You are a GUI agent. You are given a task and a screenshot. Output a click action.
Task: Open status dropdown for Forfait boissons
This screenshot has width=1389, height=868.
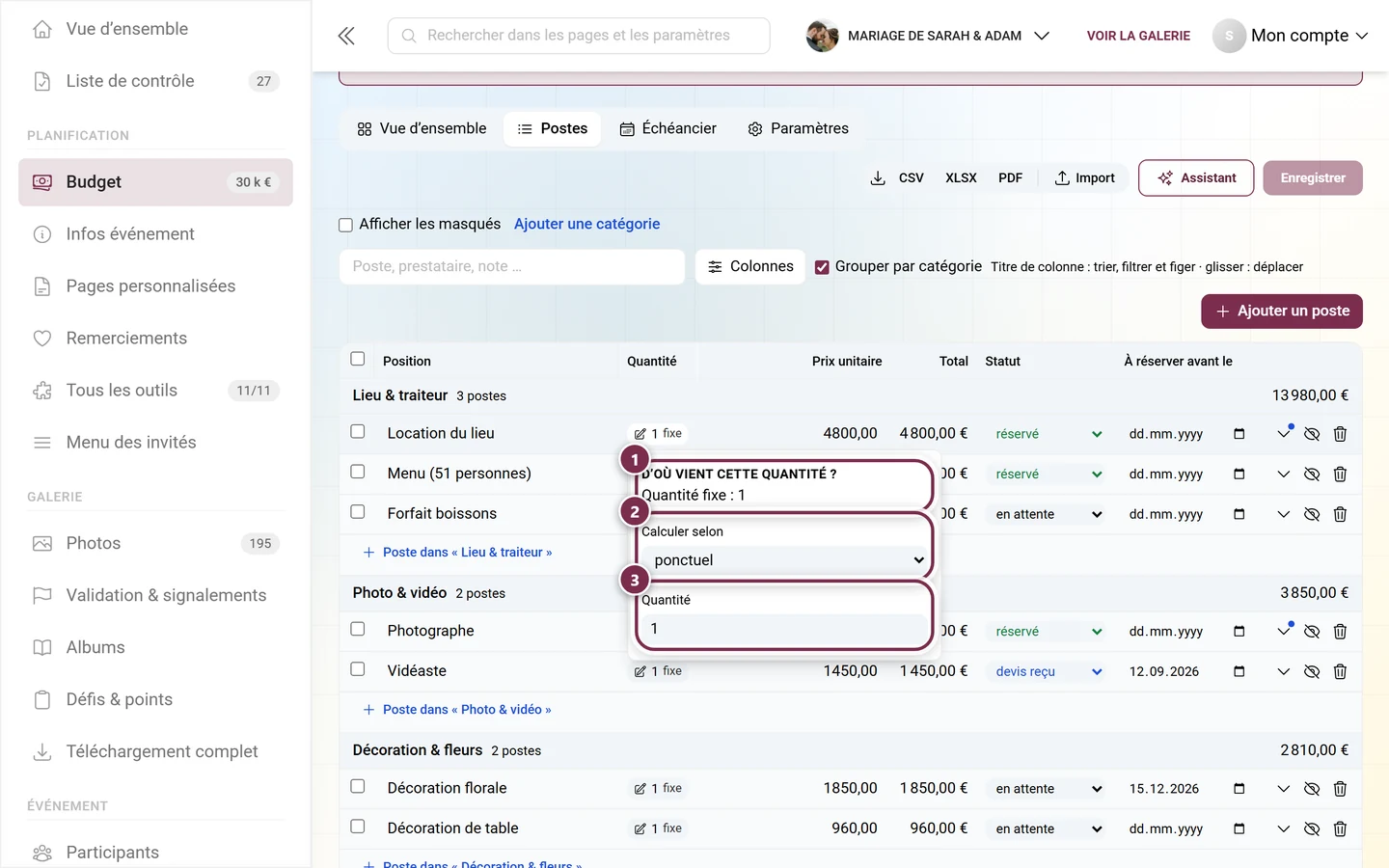pos(1049,515)
